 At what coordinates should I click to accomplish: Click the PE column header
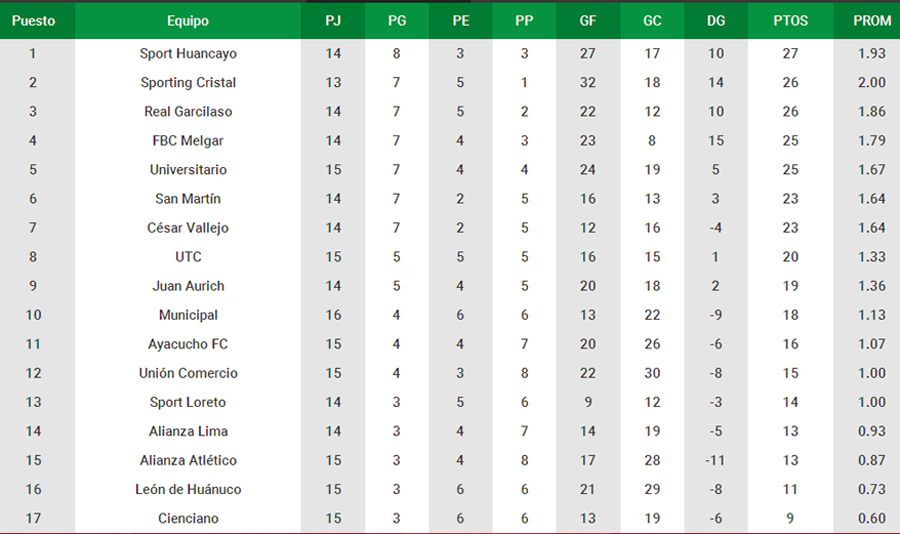[x=460, y=21]
